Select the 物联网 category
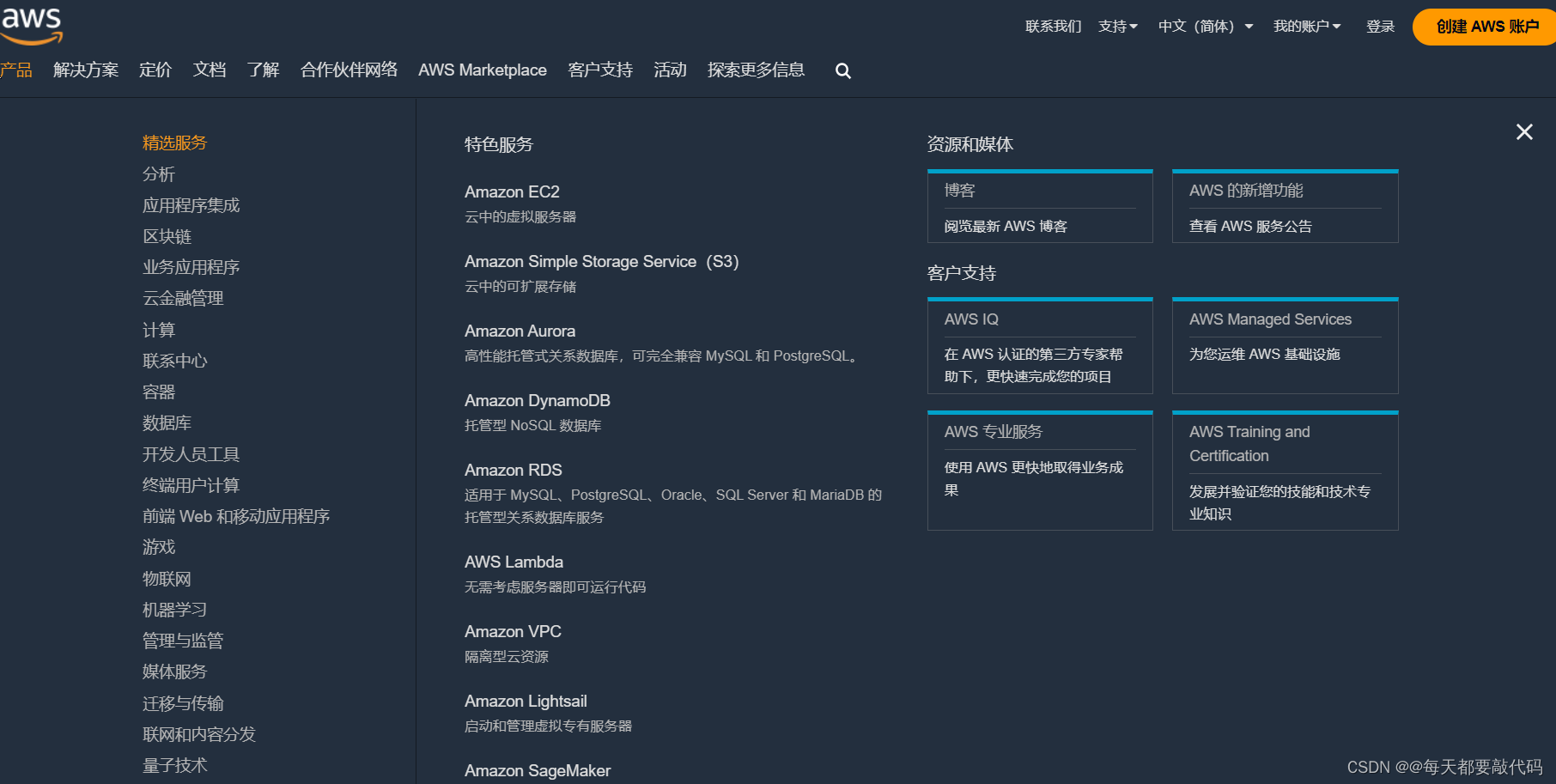Viewport: 1556px width, 784px height. coord(167,579)
